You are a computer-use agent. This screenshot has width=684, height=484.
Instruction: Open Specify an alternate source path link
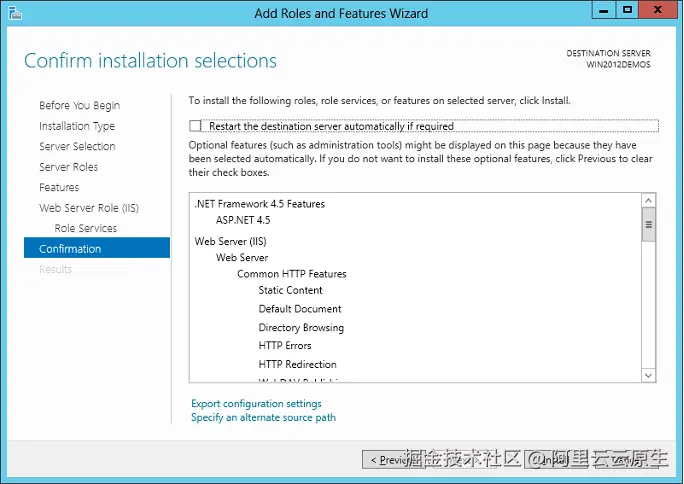(263, 418)
